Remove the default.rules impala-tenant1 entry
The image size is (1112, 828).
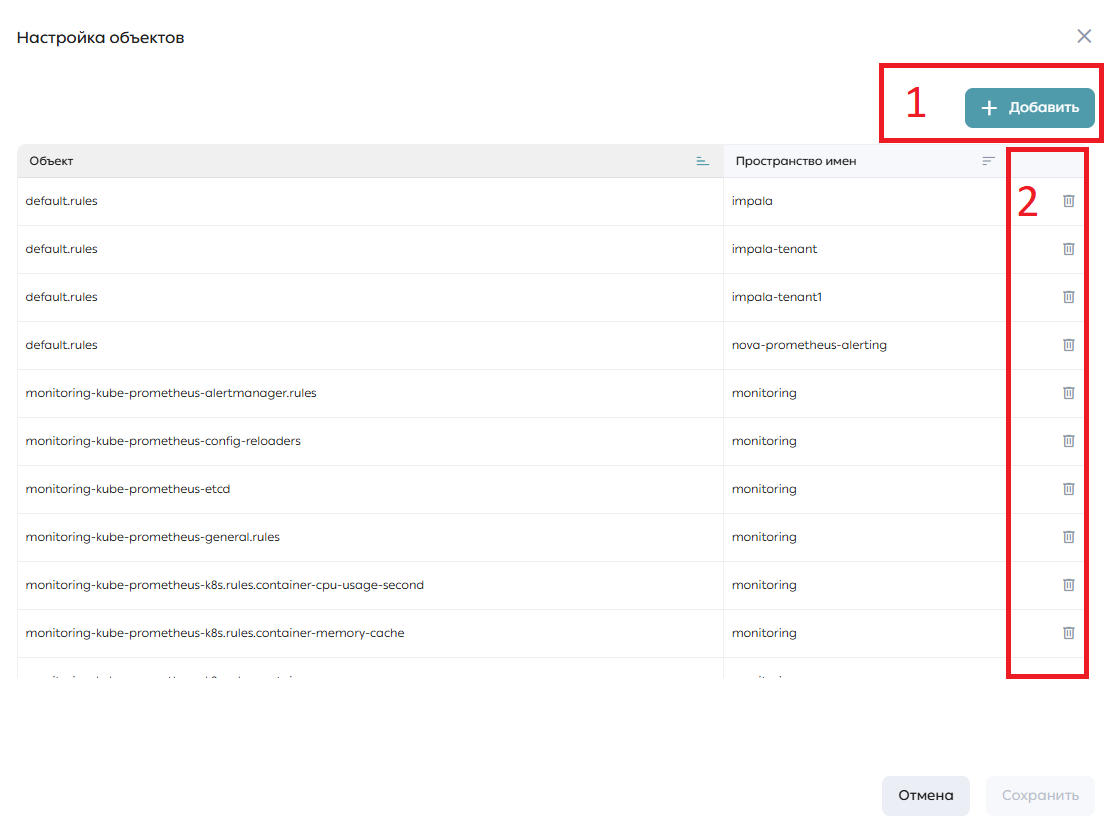(x=1068, y=297)
